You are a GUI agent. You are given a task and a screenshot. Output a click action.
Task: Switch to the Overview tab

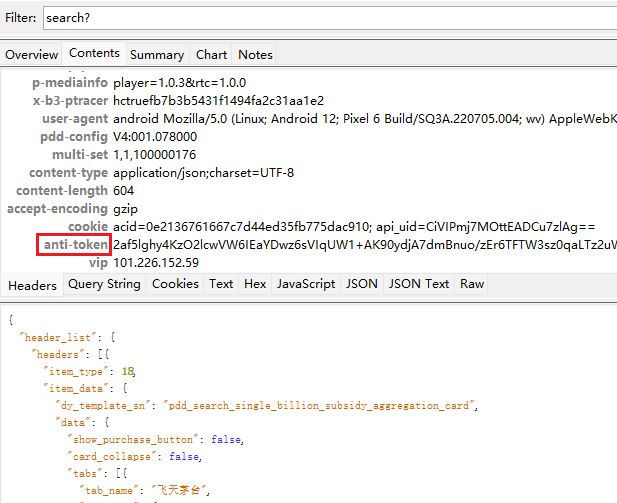click(31, 54)
